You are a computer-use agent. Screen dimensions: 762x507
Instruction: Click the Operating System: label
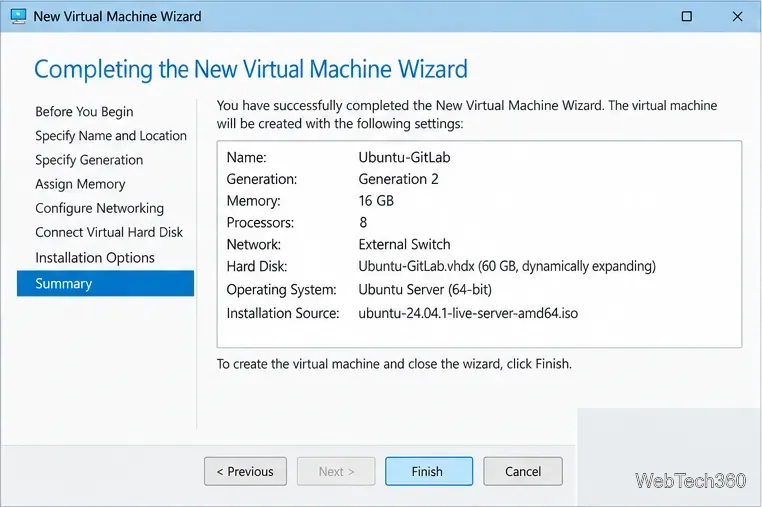click(x=281, y=290)
